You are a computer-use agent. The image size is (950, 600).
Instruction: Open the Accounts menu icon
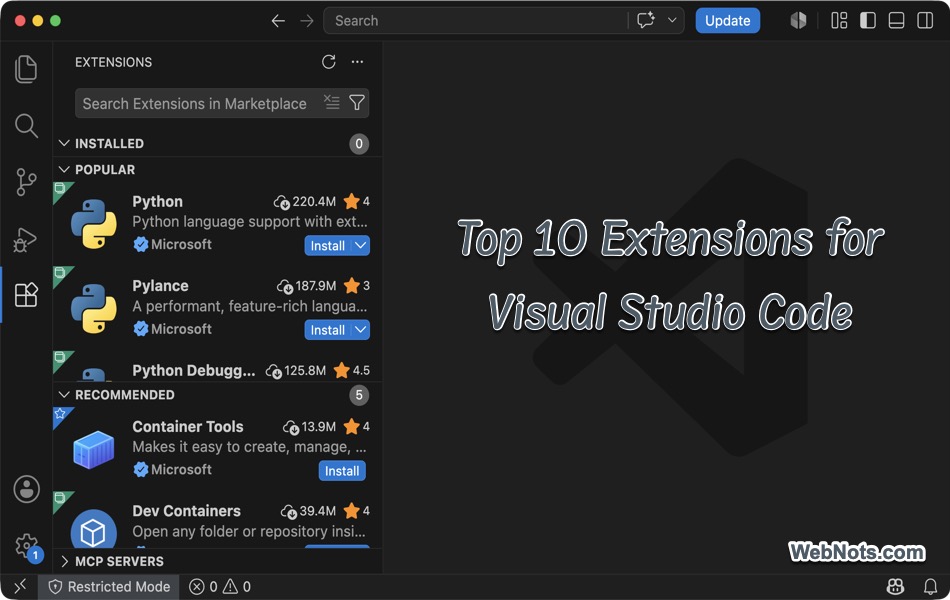click(27, 489)
